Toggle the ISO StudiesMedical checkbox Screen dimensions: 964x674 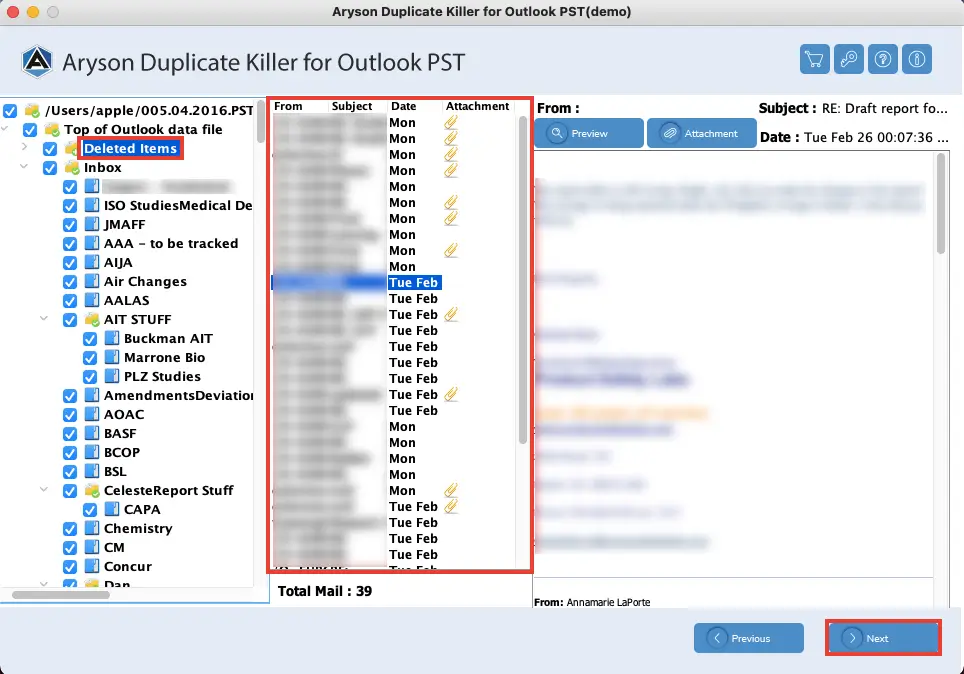click(70, 206)
